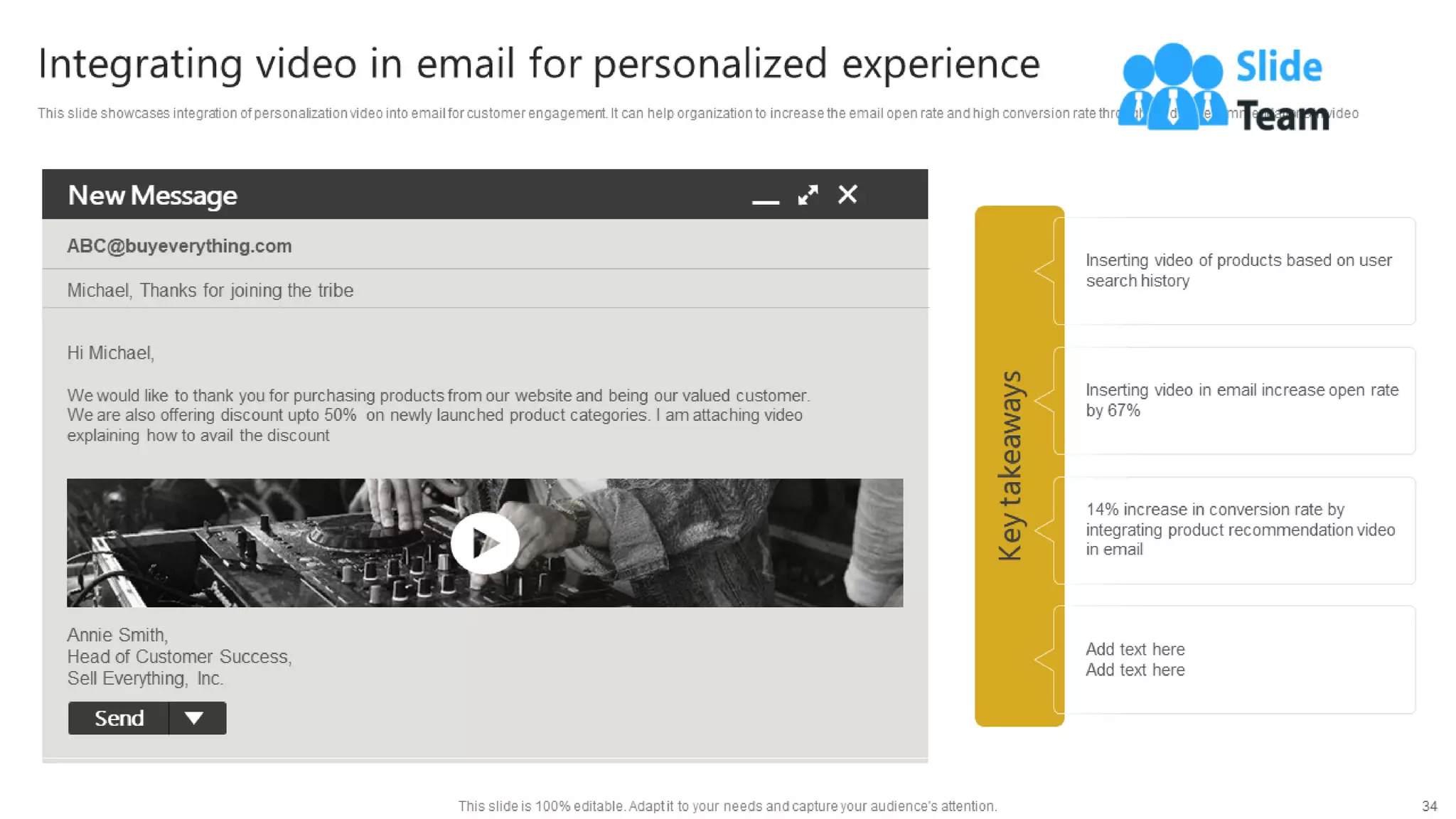
Task: Click the slide description subtitle text
Action: [697, 113]
